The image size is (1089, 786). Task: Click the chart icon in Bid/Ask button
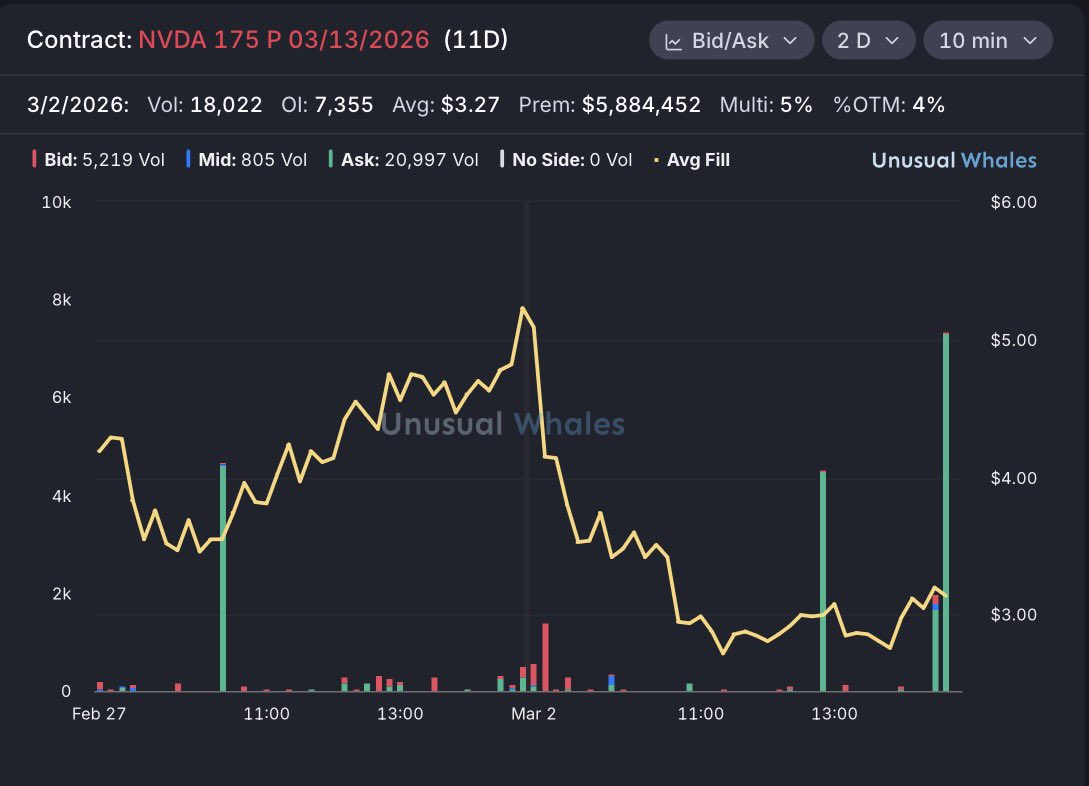[x=673, y=42]
